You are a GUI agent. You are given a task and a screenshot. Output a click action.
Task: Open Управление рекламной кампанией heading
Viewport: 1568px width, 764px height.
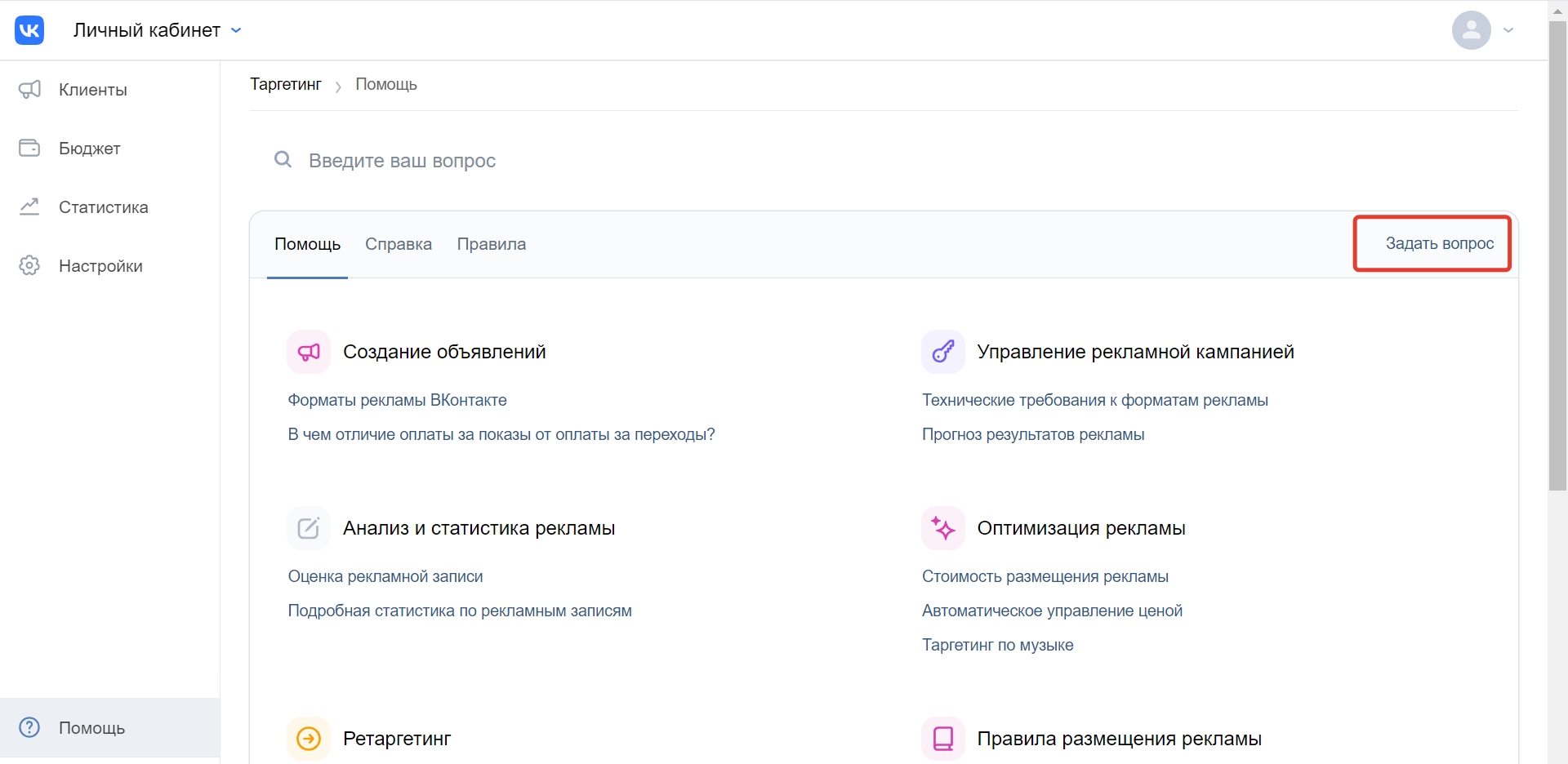[x=1135, y=352]
